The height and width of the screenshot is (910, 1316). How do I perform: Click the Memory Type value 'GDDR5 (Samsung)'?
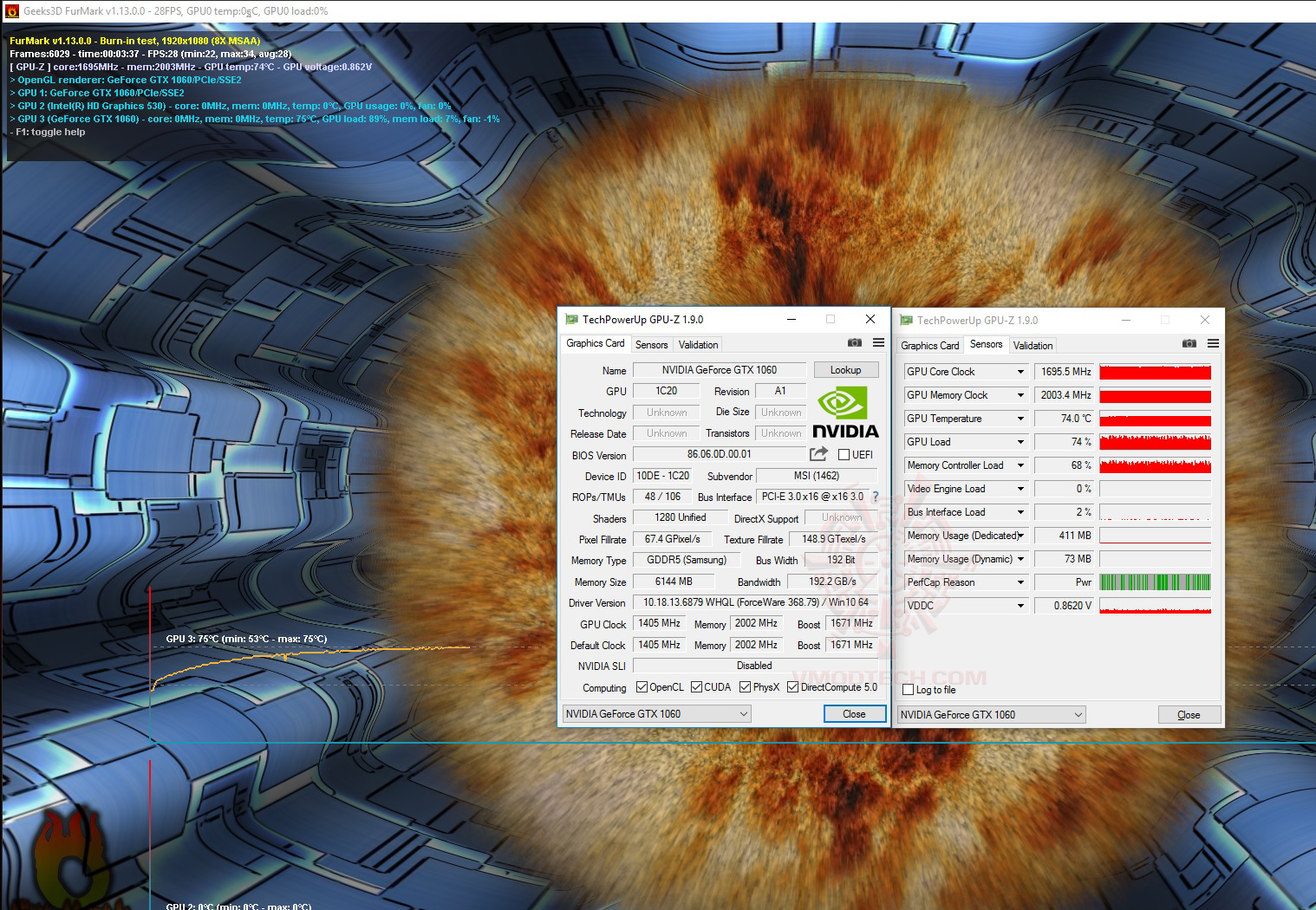pyautogui.click(x=687, y=560)
